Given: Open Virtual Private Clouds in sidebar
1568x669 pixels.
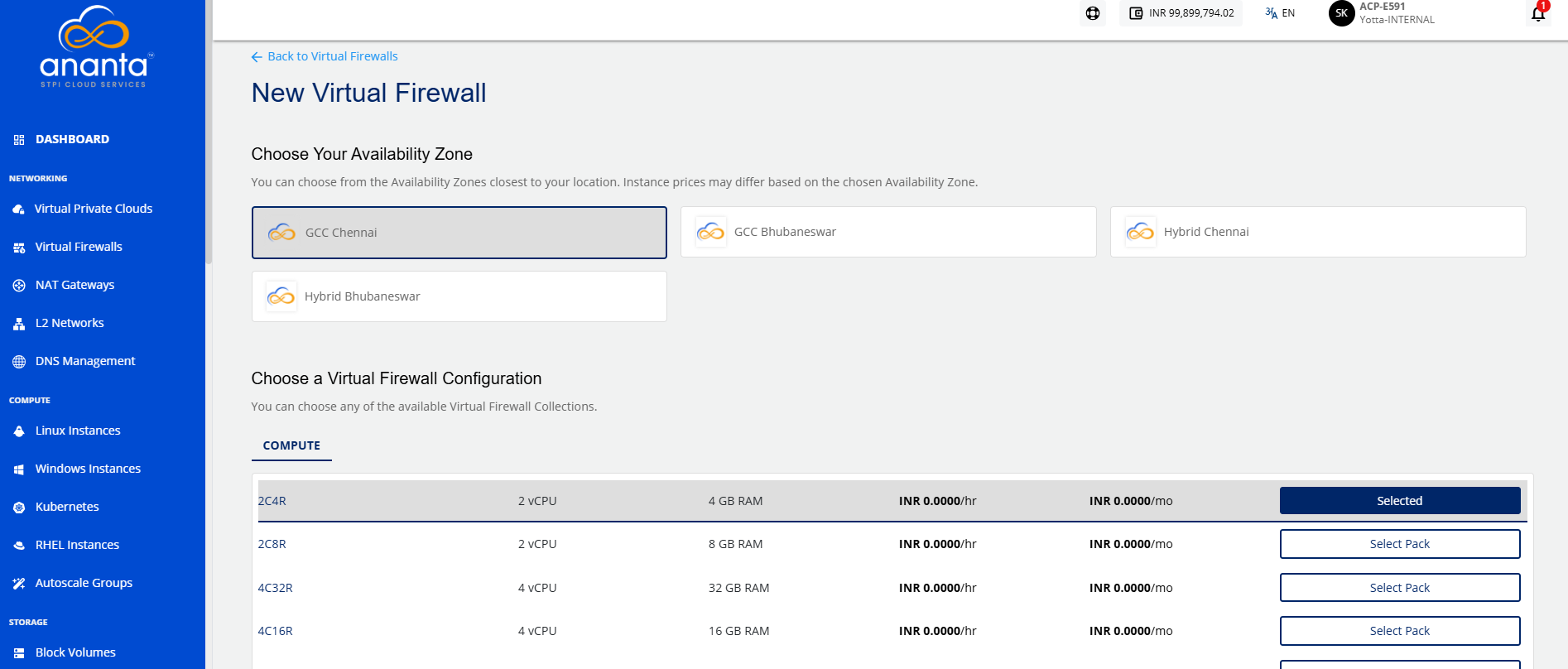Looking at the screenshot, I should pyautogui.click(x=94, y=209).
